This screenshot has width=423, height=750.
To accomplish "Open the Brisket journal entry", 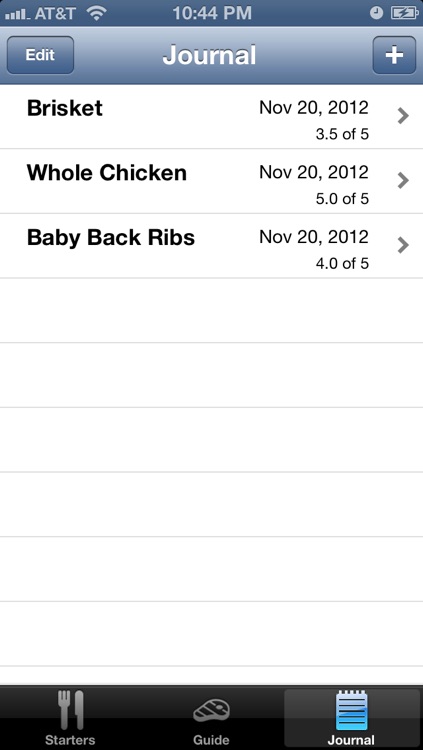I will pos(212,117).
